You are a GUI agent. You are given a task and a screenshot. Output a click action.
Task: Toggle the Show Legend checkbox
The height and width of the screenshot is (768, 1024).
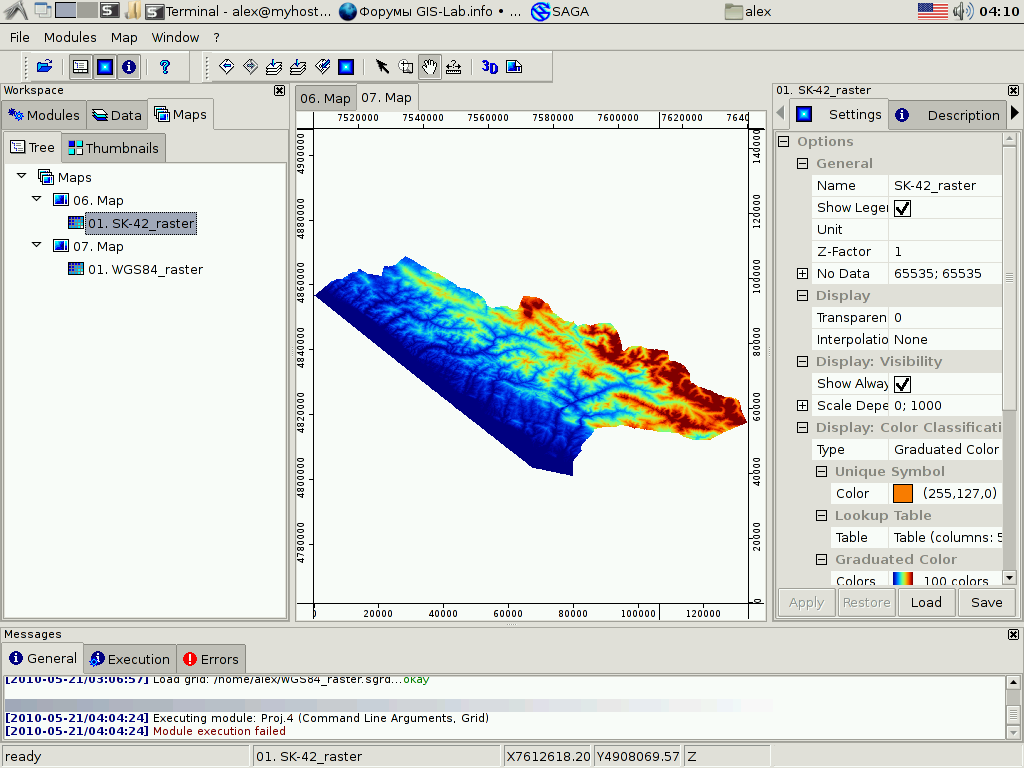tap(902, 208)
